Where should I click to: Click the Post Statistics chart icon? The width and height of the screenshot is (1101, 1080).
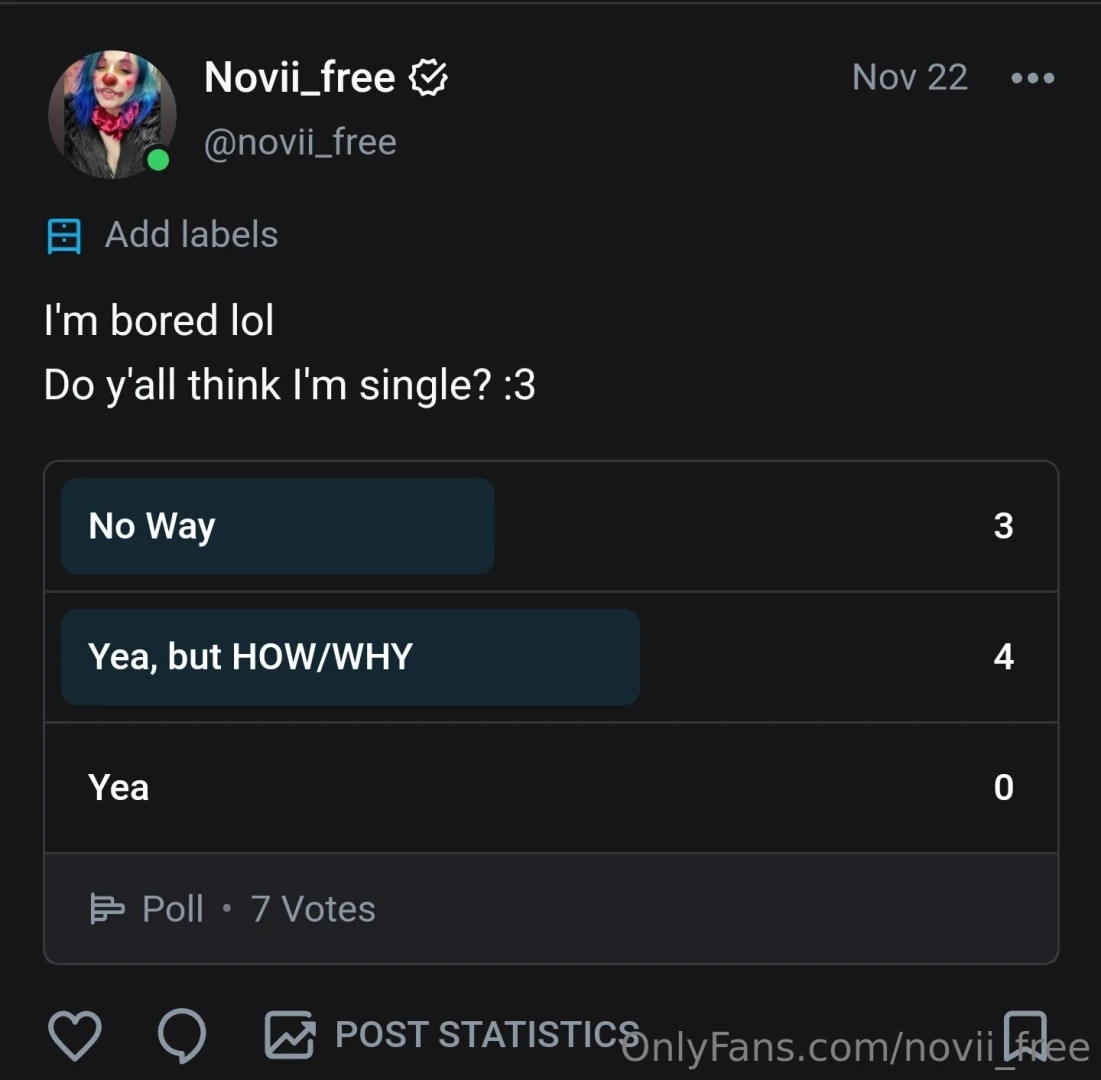click(288, 1036)
